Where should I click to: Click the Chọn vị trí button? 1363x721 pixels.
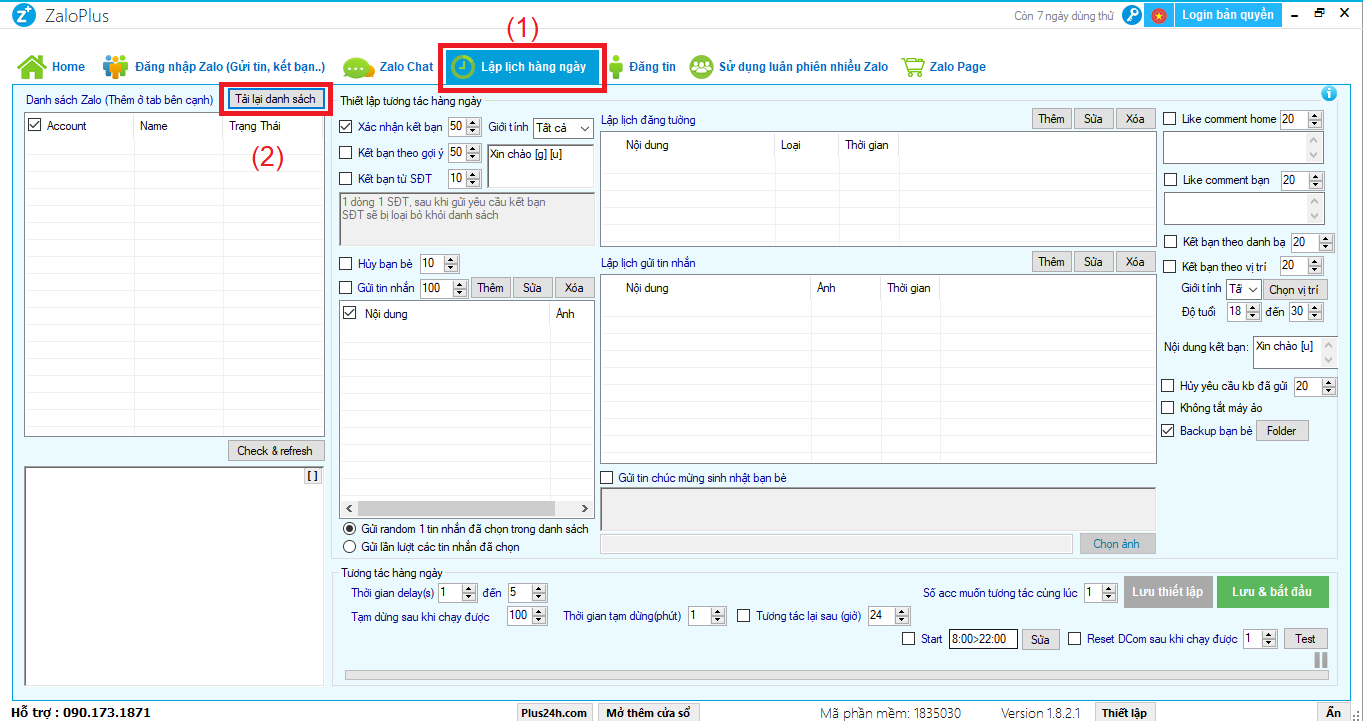[x=1295, y=289]
